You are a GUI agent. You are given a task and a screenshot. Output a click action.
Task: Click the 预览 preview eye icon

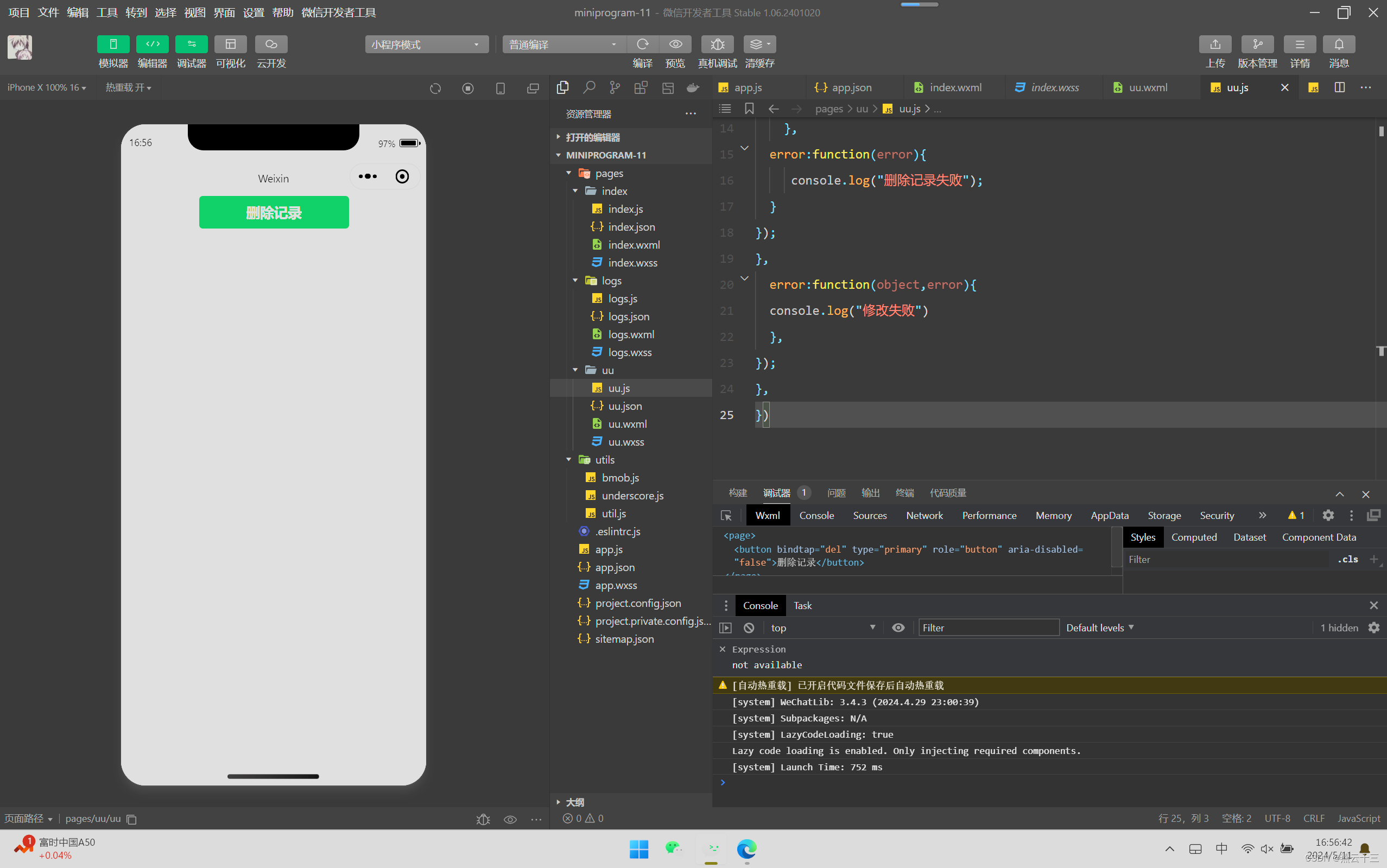coord(675,44)
